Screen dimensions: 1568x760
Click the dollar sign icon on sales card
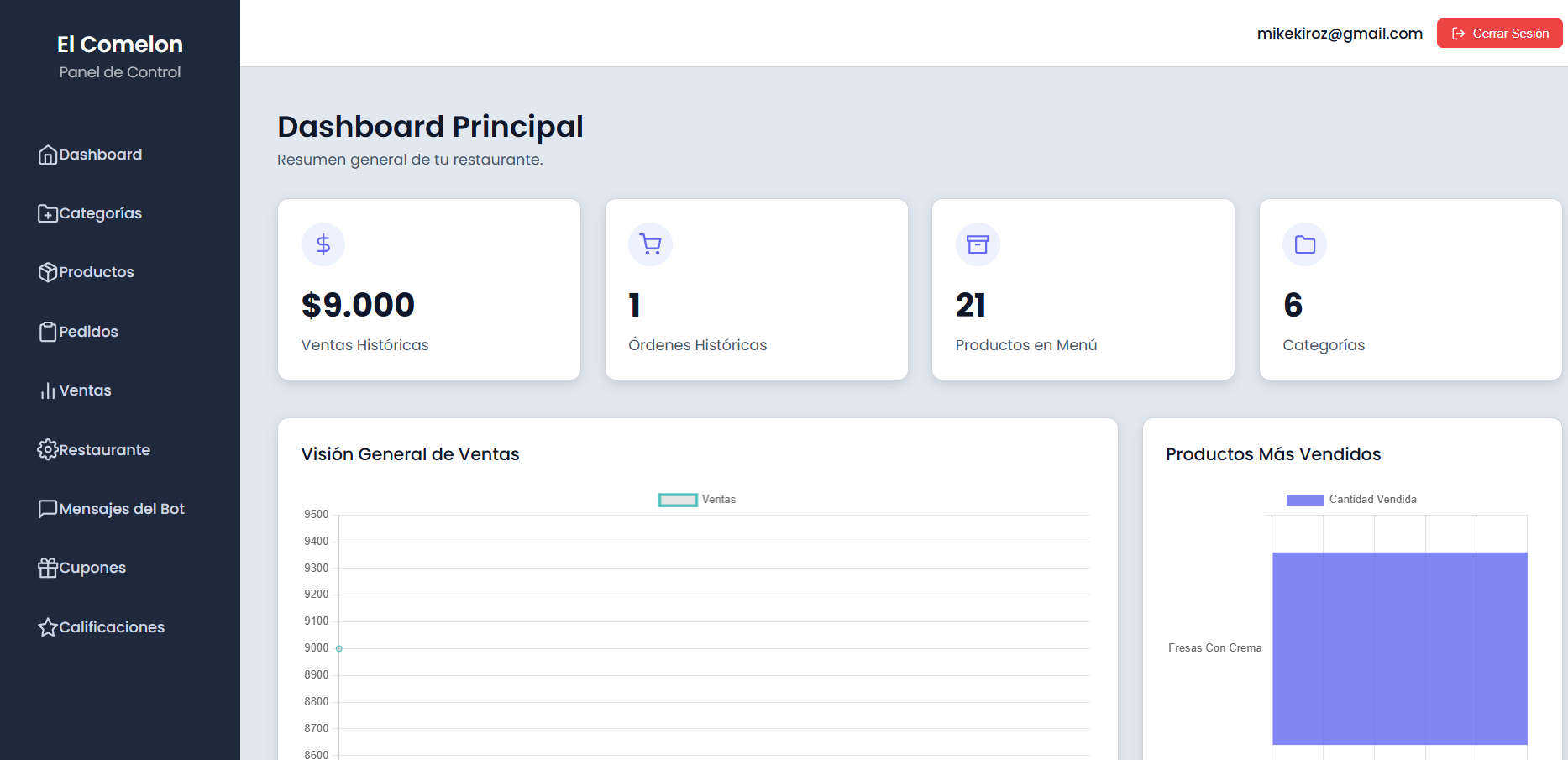point(323,244)
